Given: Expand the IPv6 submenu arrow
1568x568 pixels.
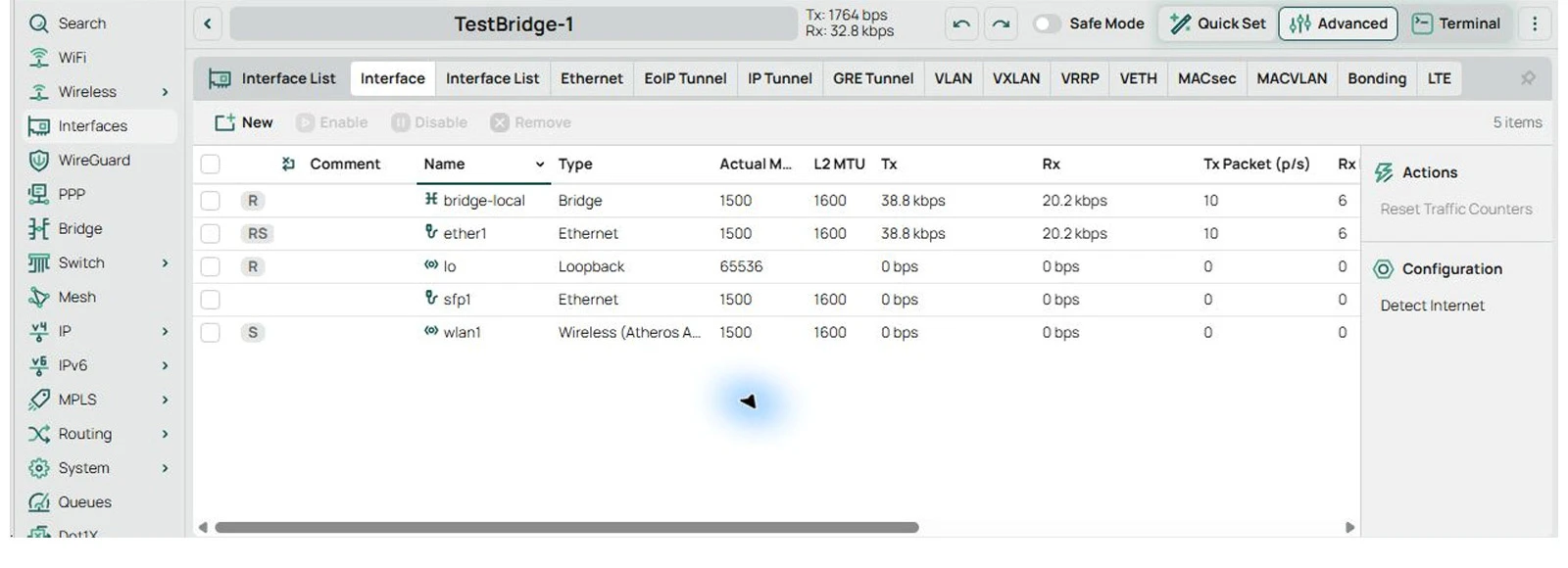Looking at the screenshot, I should click(165, 366).
